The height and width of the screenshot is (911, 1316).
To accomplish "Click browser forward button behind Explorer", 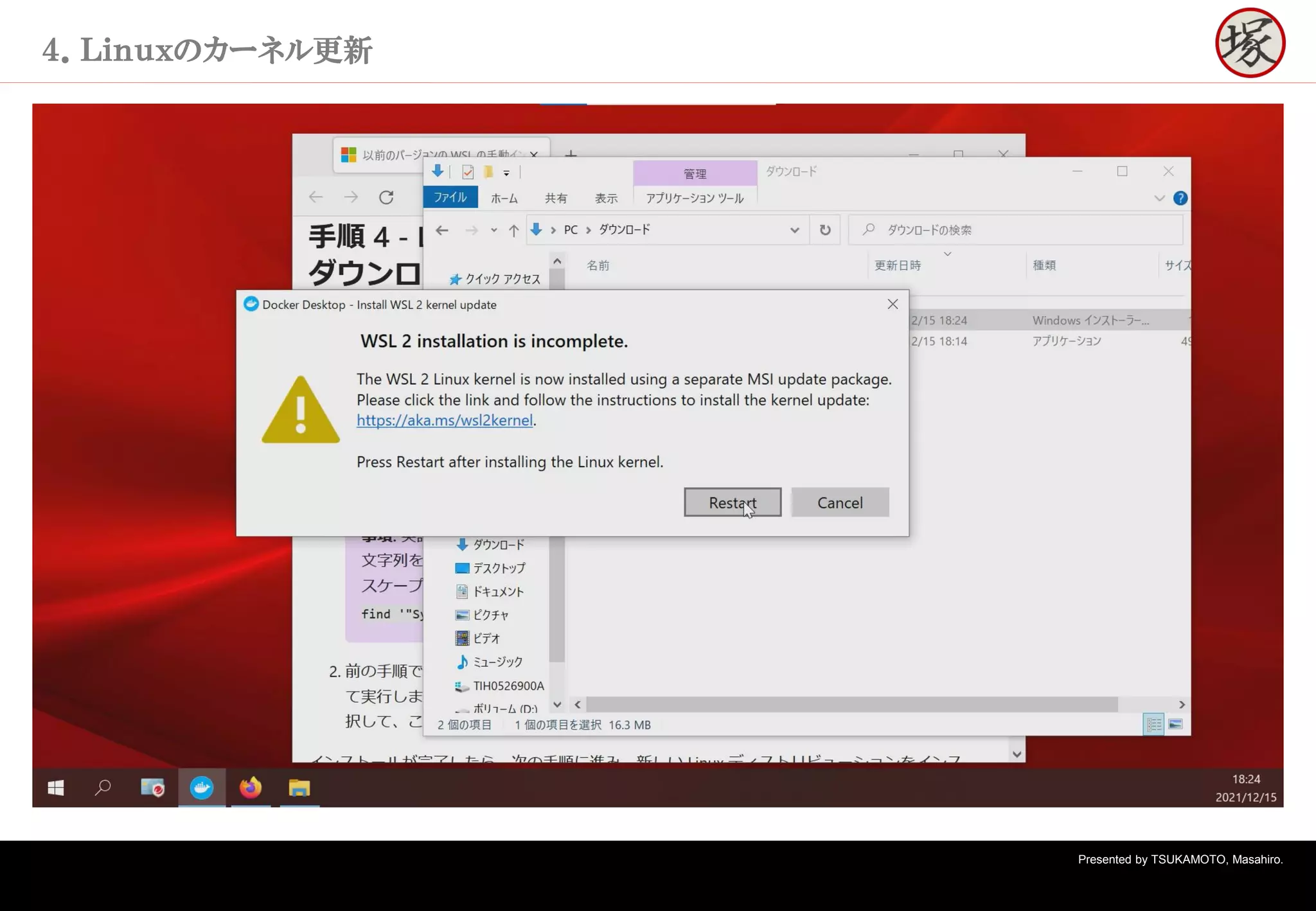I will [351, 197].
